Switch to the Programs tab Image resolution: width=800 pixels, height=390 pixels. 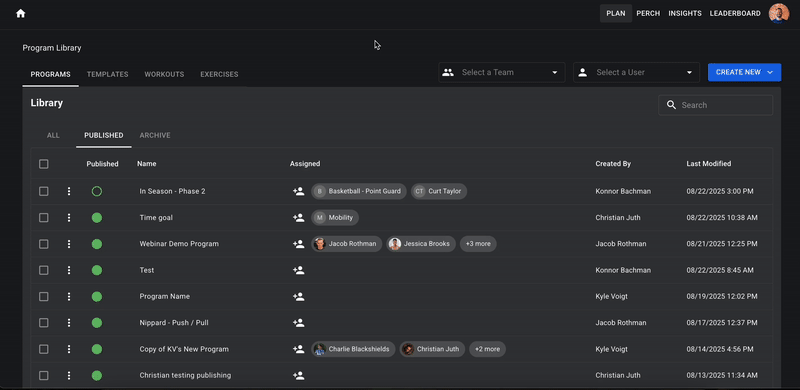[51, 75]
